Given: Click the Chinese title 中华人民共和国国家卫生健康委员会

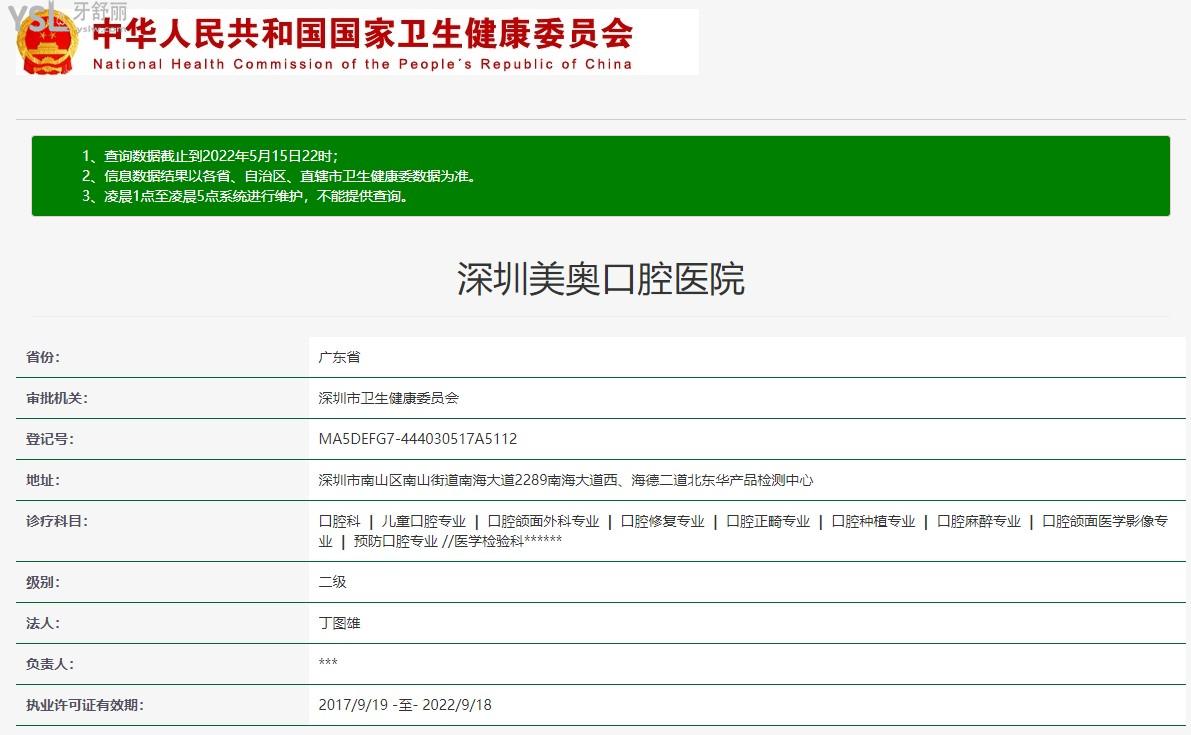Looking at the screenshot, I should 363,33.
